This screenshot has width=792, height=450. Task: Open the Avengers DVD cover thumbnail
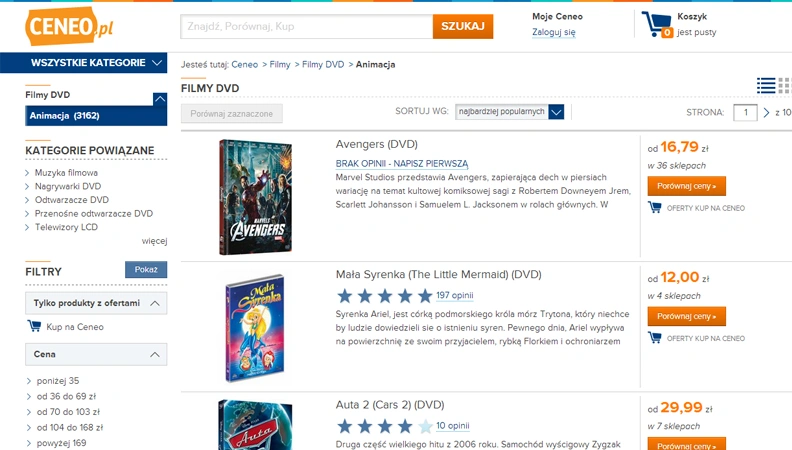click(x=256, y=197)
